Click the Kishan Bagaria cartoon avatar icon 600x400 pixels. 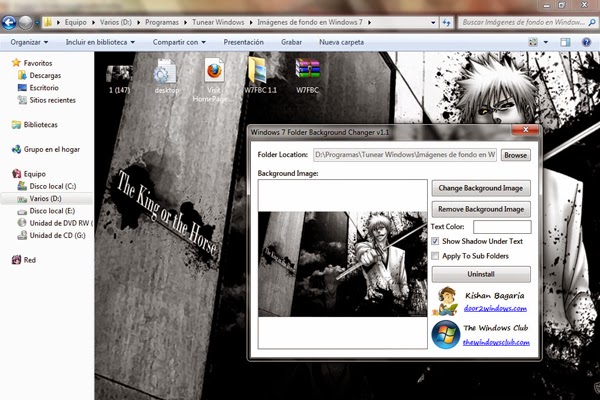446,301
